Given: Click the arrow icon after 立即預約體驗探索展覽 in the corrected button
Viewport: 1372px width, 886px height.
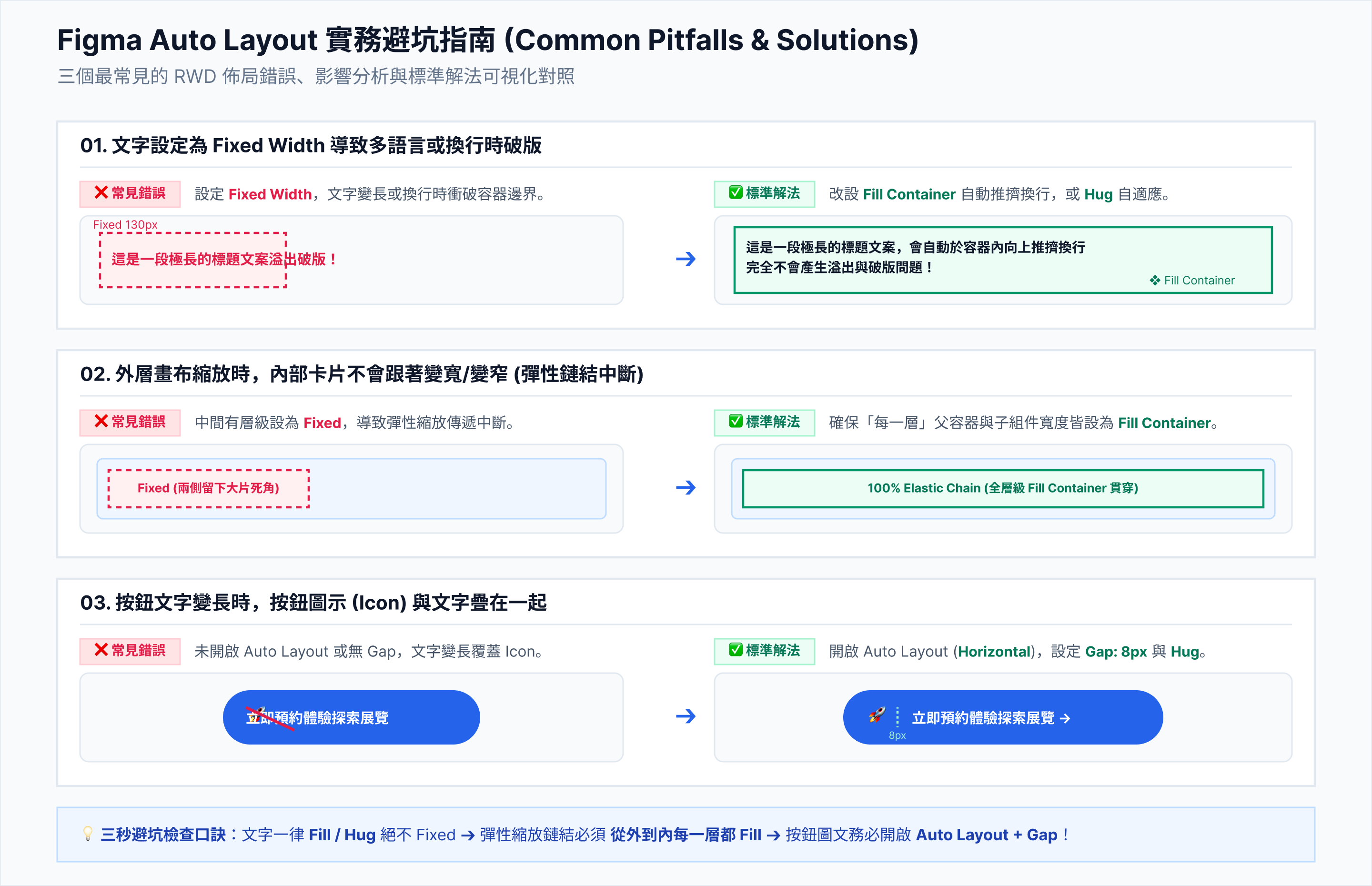Looking at the screenshot, I should pos(1065,718).
